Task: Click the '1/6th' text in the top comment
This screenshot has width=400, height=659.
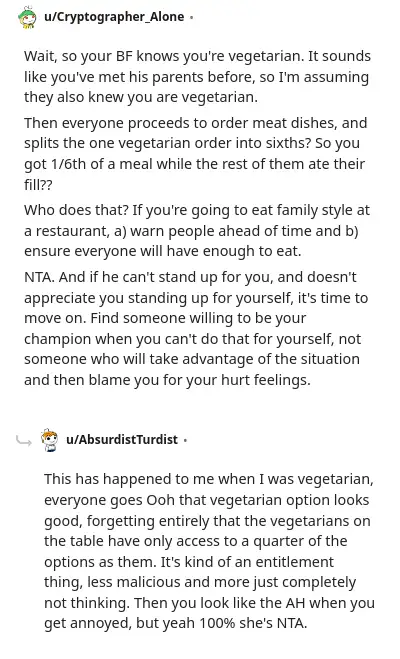Action: [68, 164]
